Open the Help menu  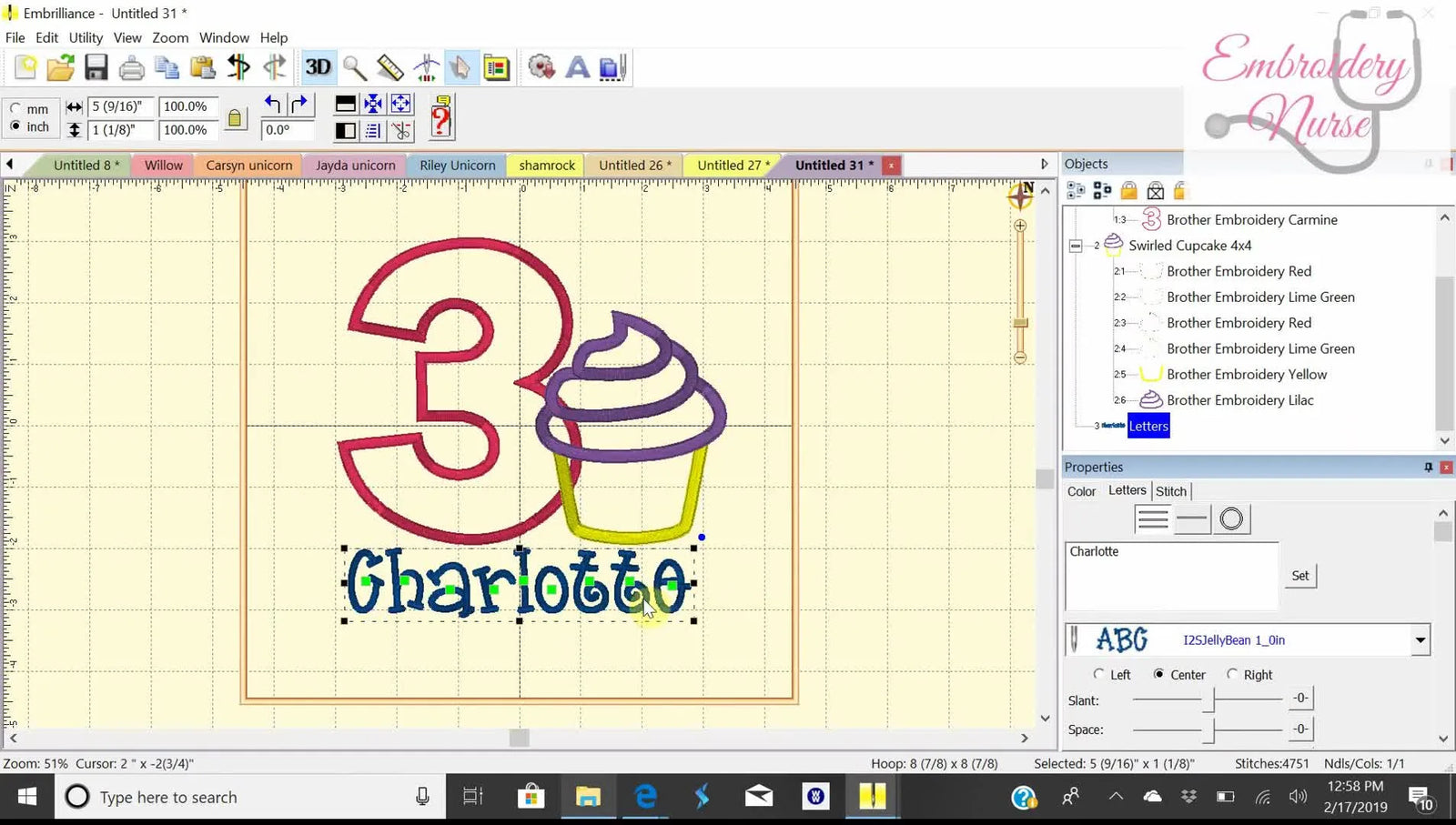[x=273, y=37]
